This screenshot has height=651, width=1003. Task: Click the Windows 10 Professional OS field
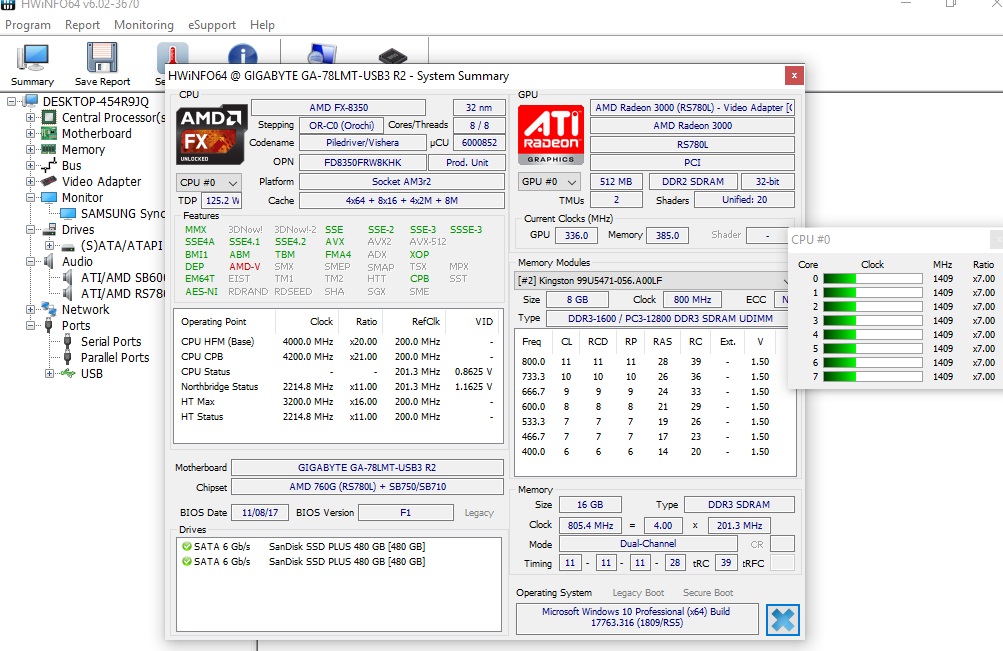(x=637, y=617)
